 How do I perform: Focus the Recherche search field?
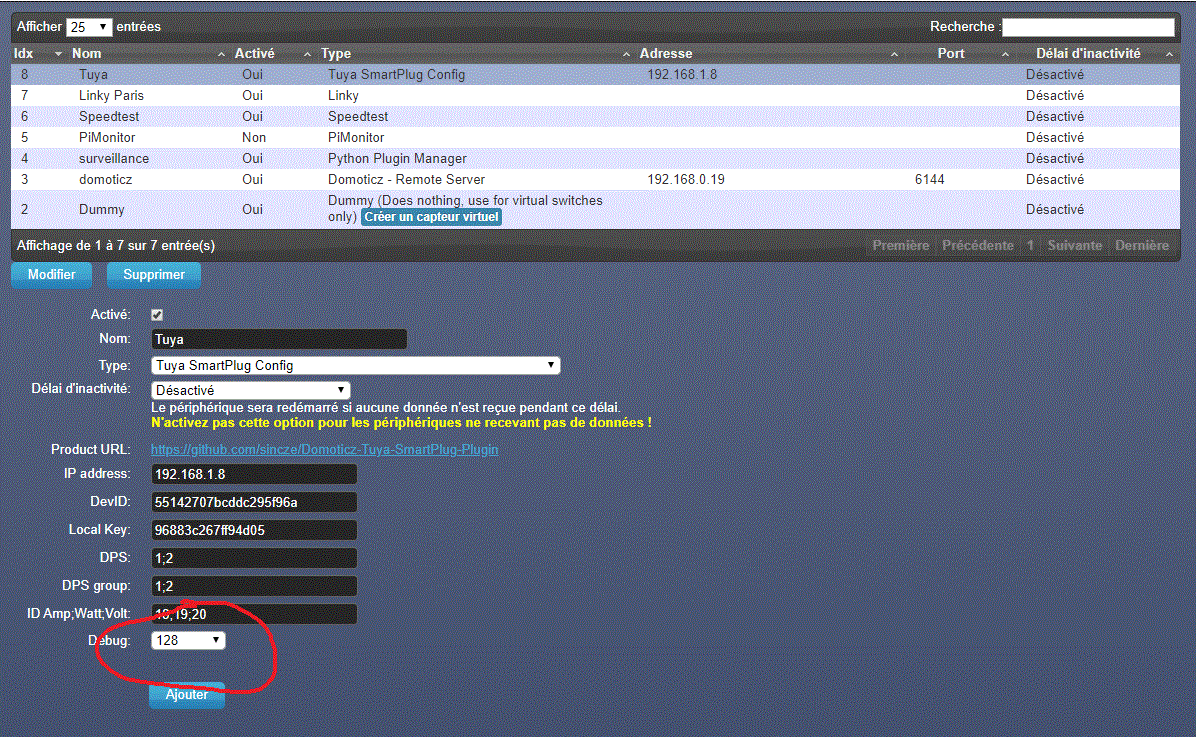(x=1088, y=27)
